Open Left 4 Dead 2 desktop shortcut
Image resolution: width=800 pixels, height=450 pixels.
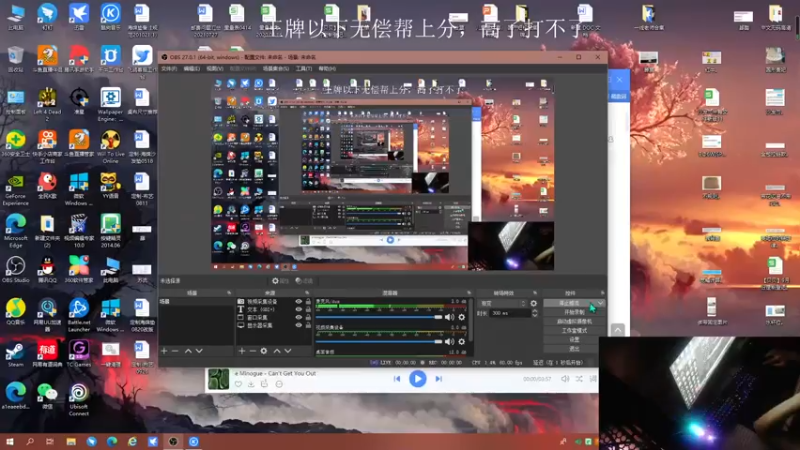click(47, 104)
